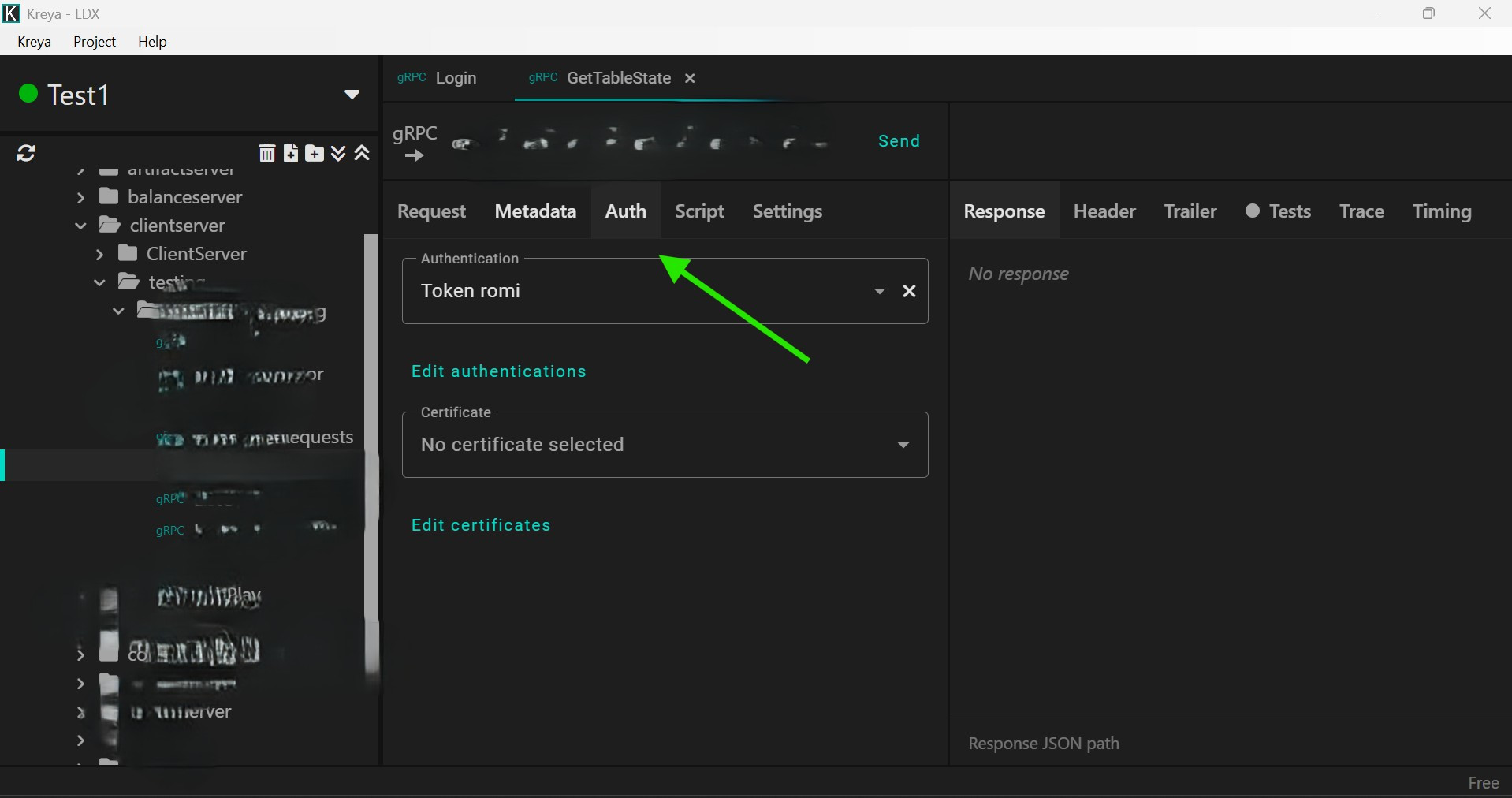Close the GetTableState tab

point(690,78)
